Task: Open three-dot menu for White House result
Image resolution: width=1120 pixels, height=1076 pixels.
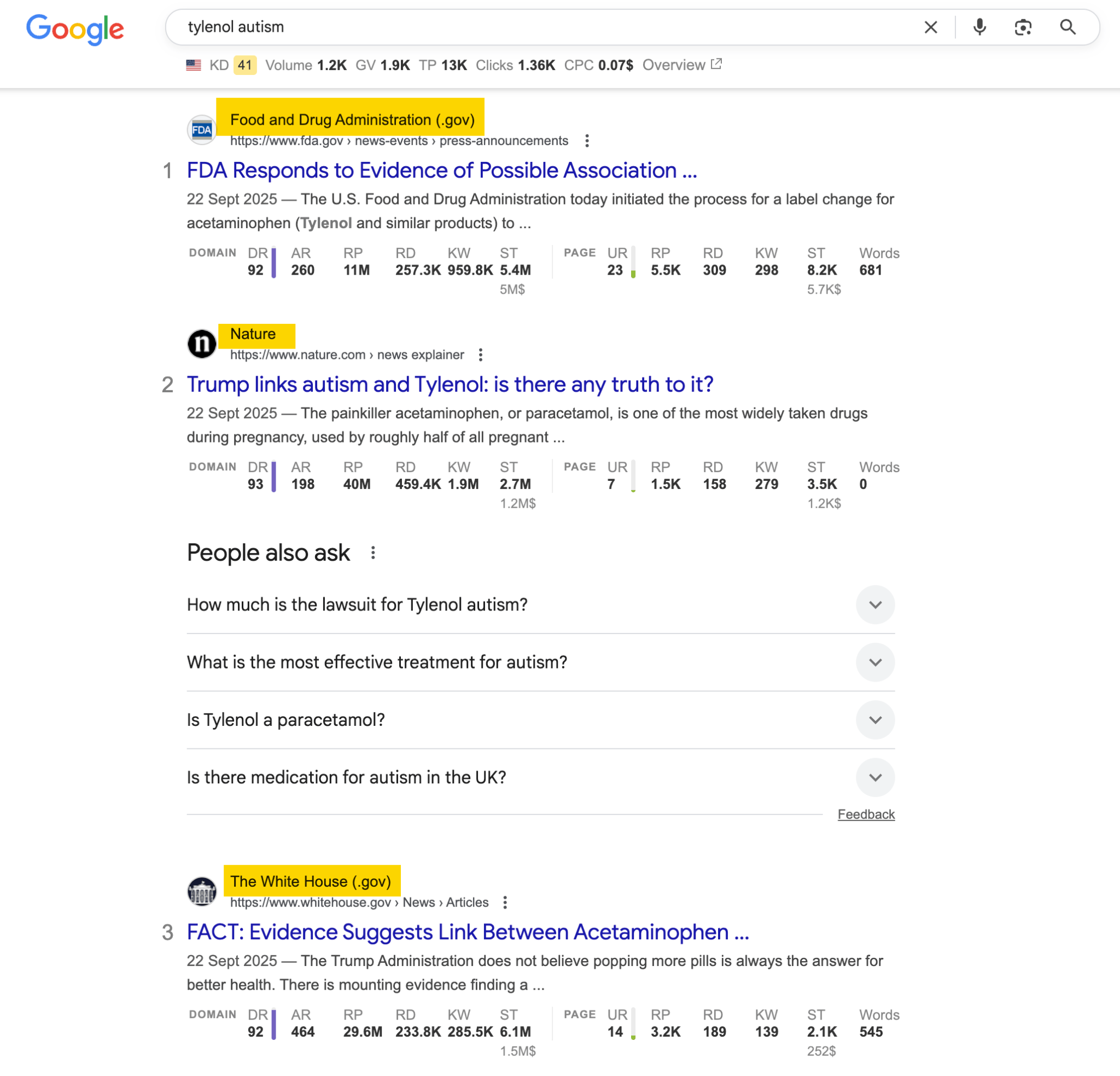Action: click(505, 902)
